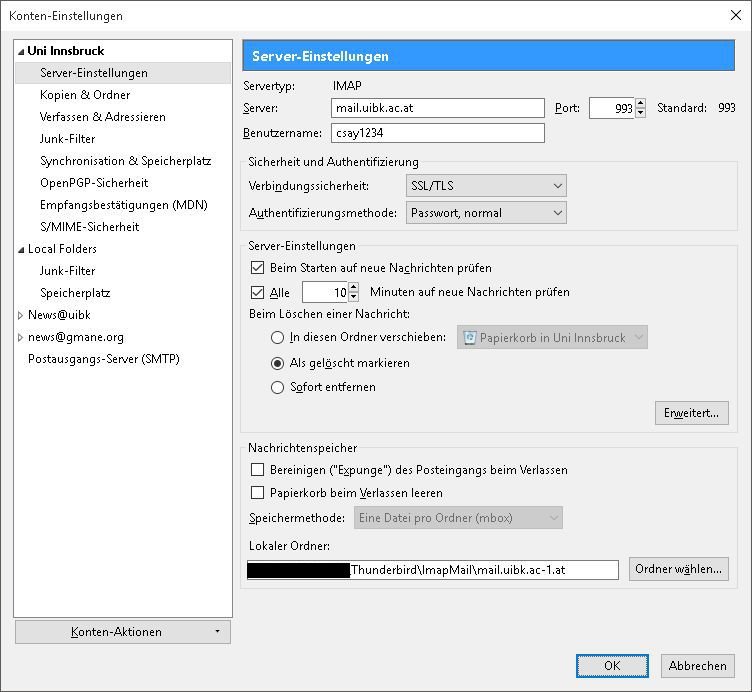Confirm settings with the OK button
This screenshot has width=752, height=692.
click(612, 666)
